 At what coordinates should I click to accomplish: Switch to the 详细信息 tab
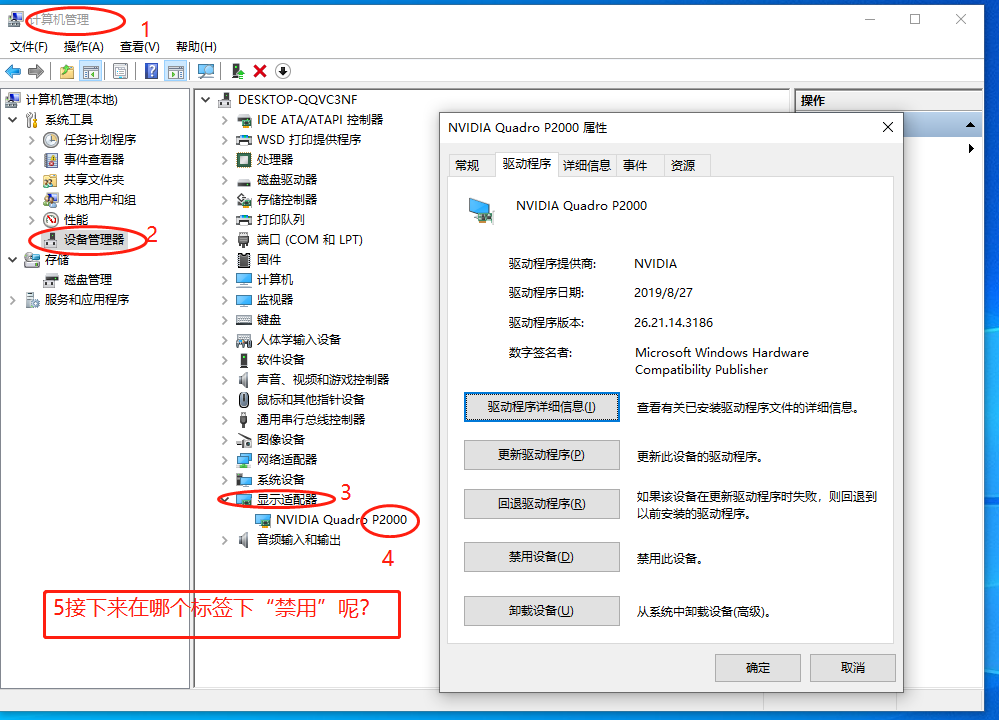tap(586, 166)
